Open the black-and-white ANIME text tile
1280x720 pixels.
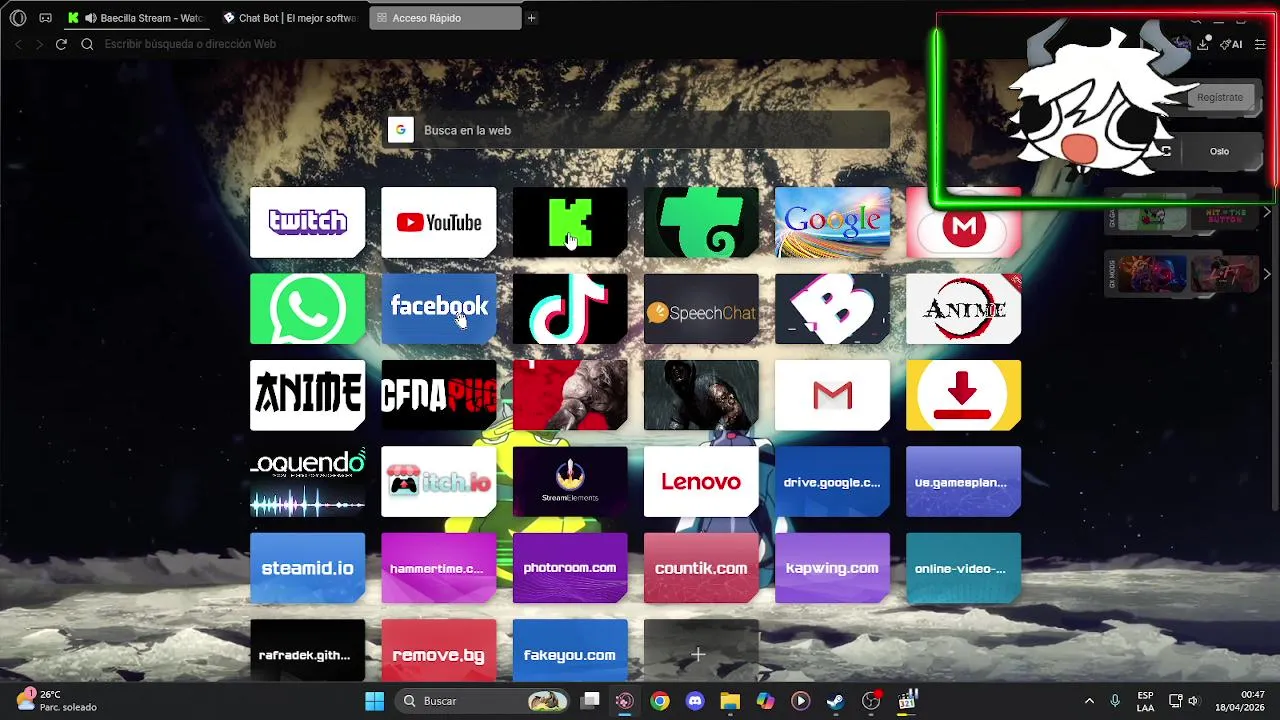coord(307,395)
